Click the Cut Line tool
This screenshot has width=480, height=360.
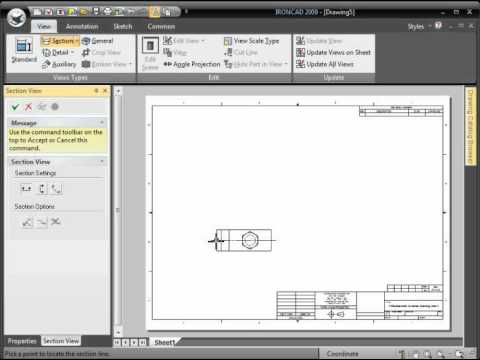[x=241, y=52]
